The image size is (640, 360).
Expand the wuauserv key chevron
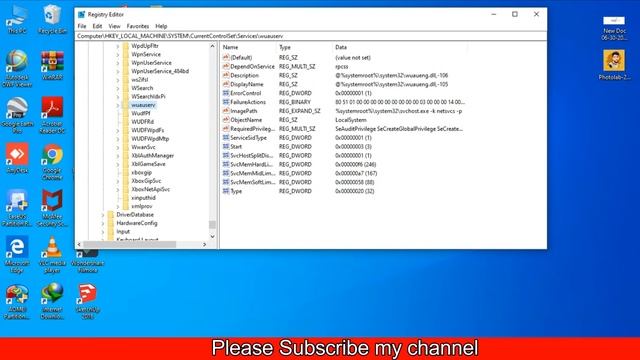coord(118,105)
